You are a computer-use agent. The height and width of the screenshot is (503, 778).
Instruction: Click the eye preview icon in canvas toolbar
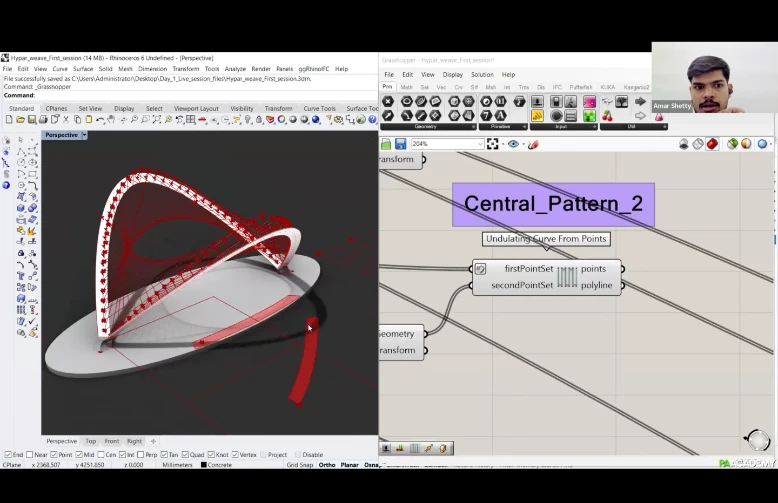click(514, 144)
